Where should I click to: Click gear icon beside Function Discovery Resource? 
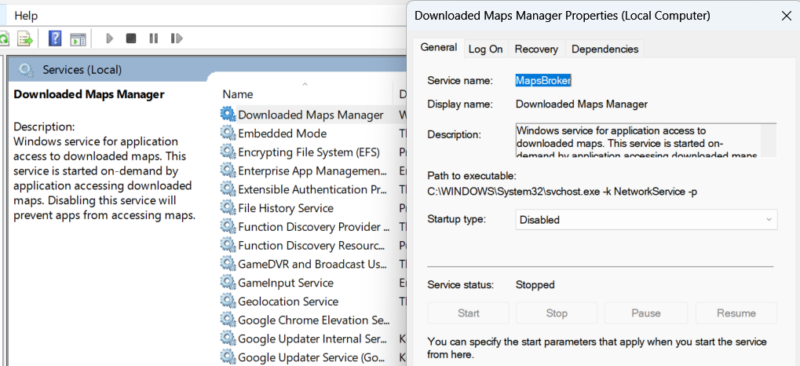click(228, 246)
